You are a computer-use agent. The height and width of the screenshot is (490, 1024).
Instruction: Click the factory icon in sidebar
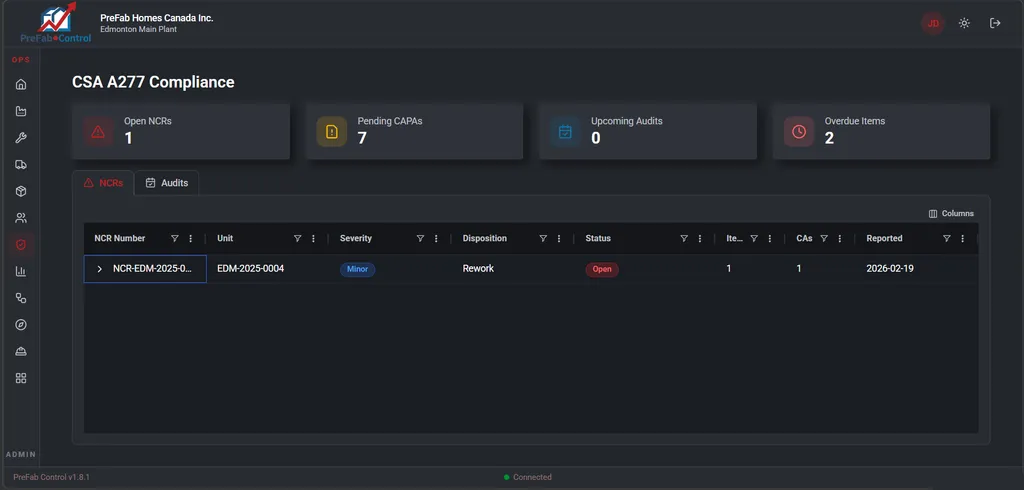point(21,111)
